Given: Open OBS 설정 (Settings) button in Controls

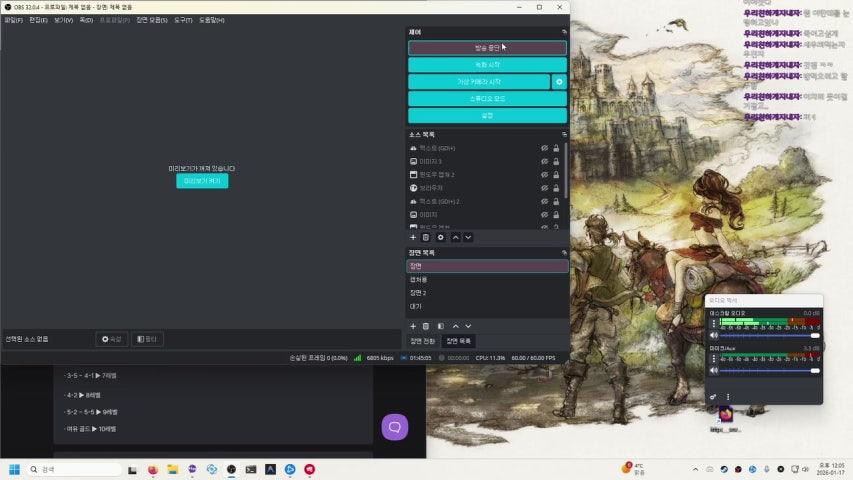Looking at the screenshot, I should coord(487,115).
